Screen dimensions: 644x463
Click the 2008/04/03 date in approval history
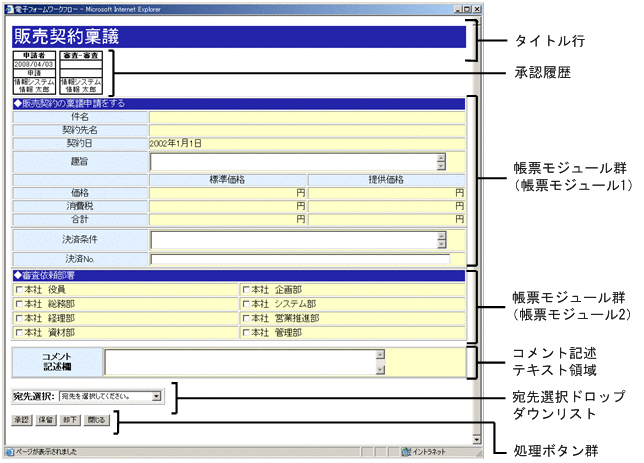[x=34, y=64]
